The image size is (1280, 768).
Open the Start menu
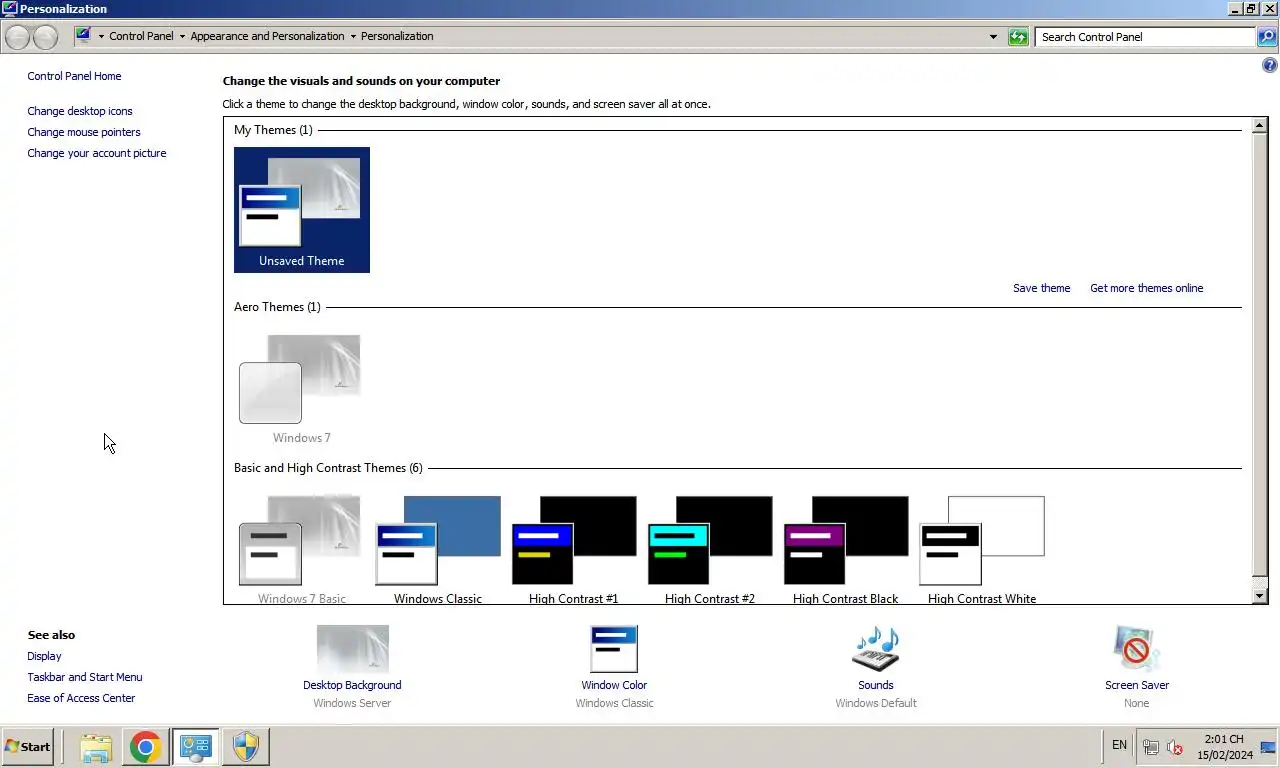coord(28,747)
